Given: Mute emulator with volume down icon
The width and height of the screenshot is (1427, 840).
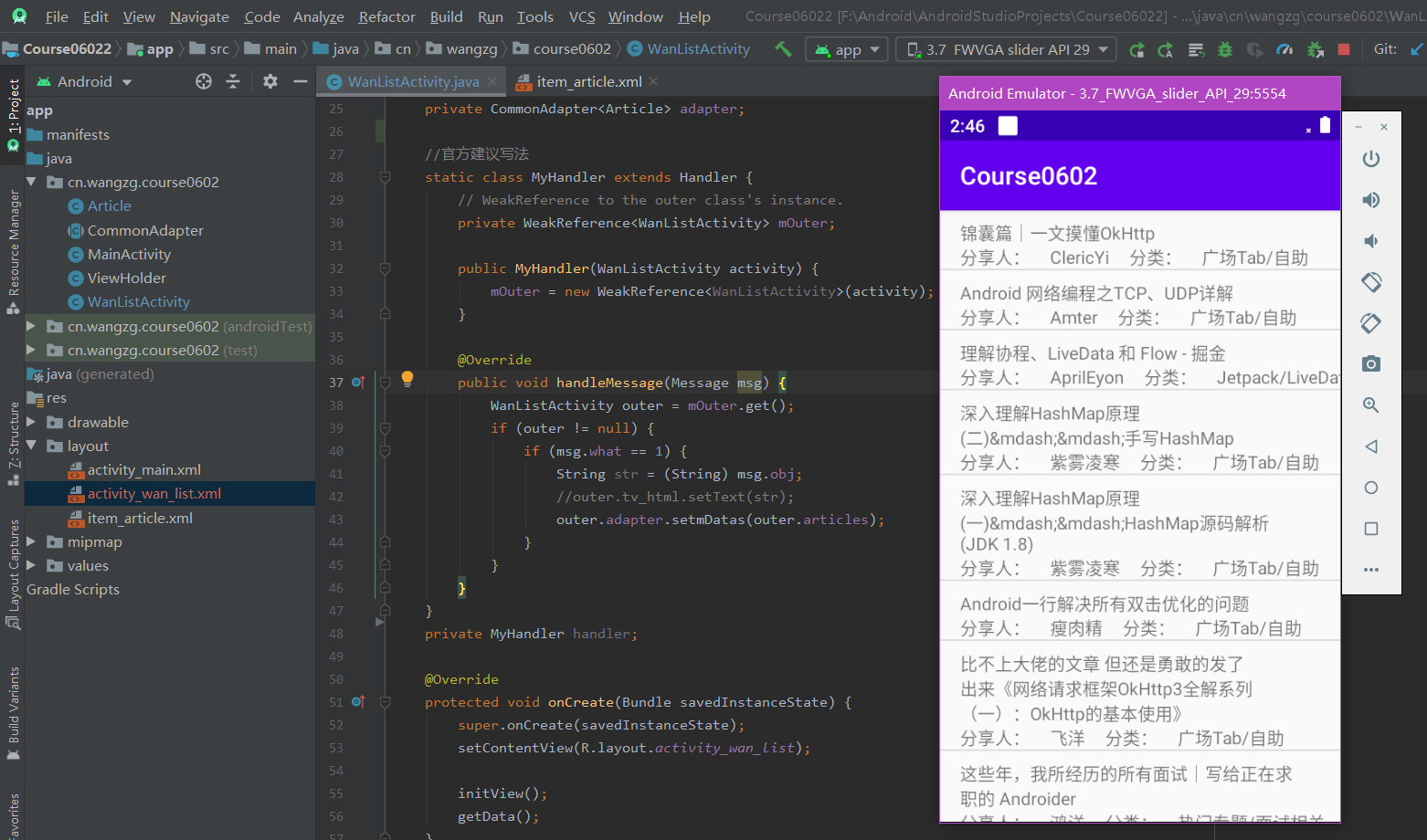Looking at the screenshot, I should pos(1371,240).
